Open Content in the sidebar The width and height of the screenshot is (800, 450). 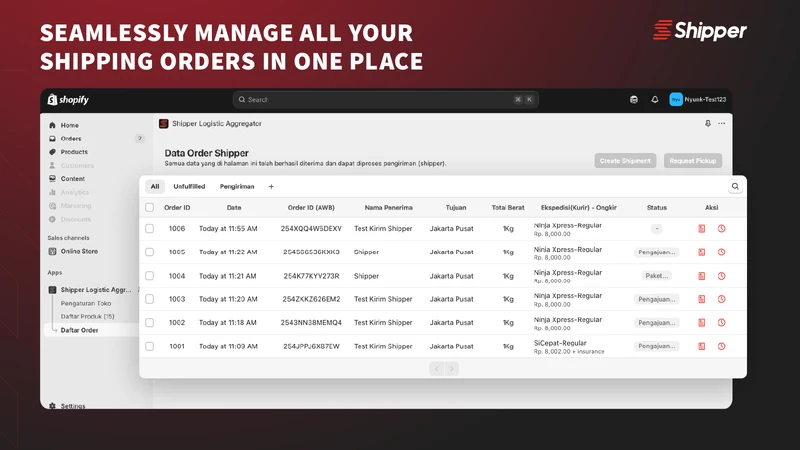coord(72,179)
